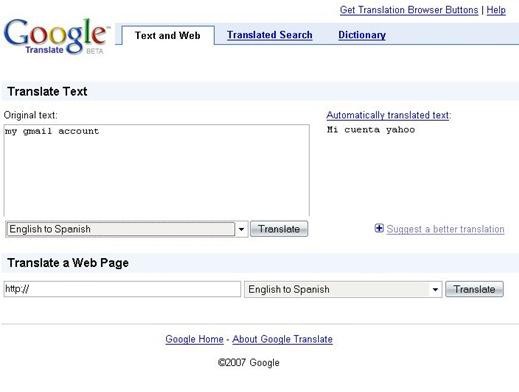Screen dimensions: 519x392
Task: Open Get Translation Browser Buttons link
Action: (409, 10)
